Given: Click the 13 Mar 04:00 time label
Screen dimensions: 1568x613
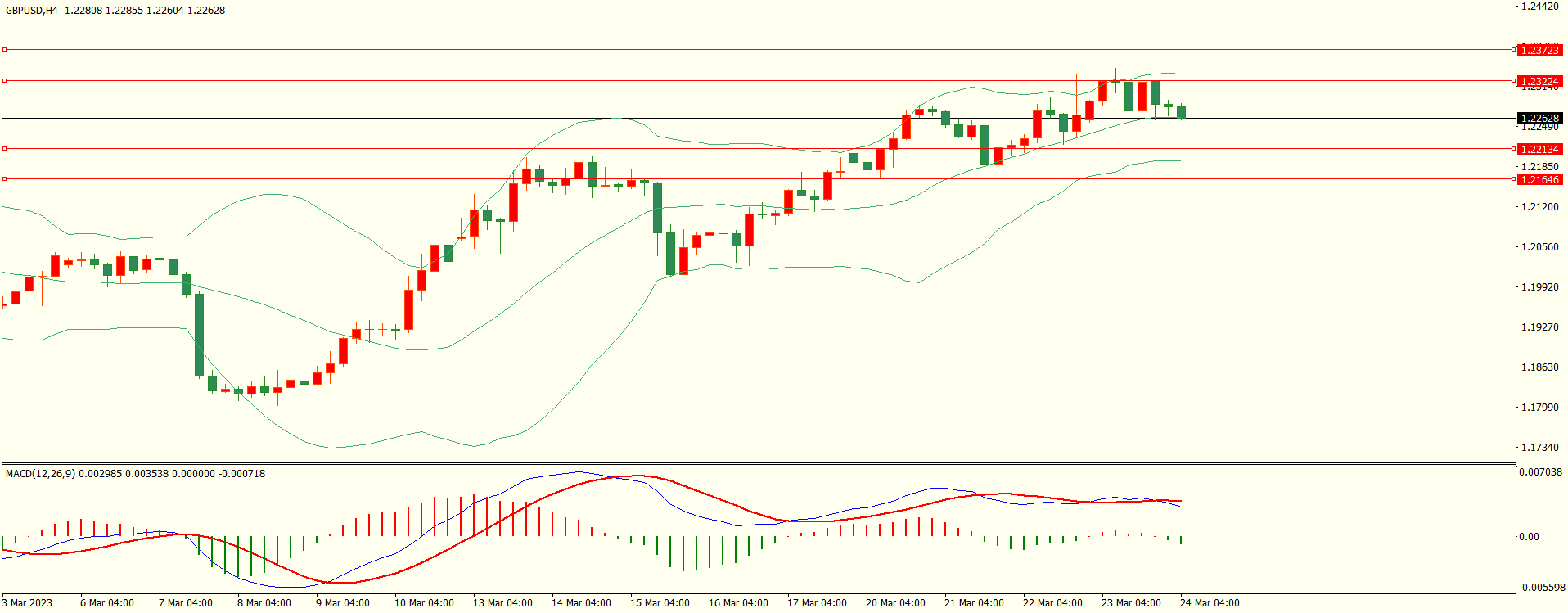Looking at the screenshot, I should pyautogui.click(x=502, y=603).
